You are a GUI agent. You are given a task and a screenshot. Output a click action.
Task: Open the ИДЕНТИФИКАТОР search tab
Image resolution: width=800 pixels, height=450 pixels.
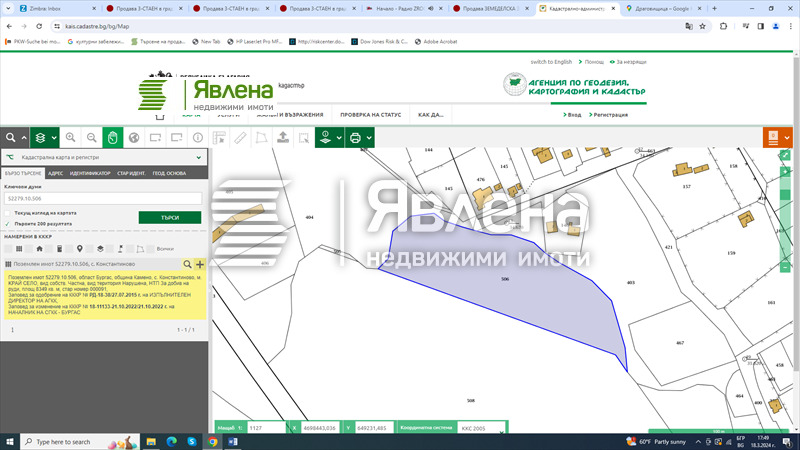[x=90, y=174]
